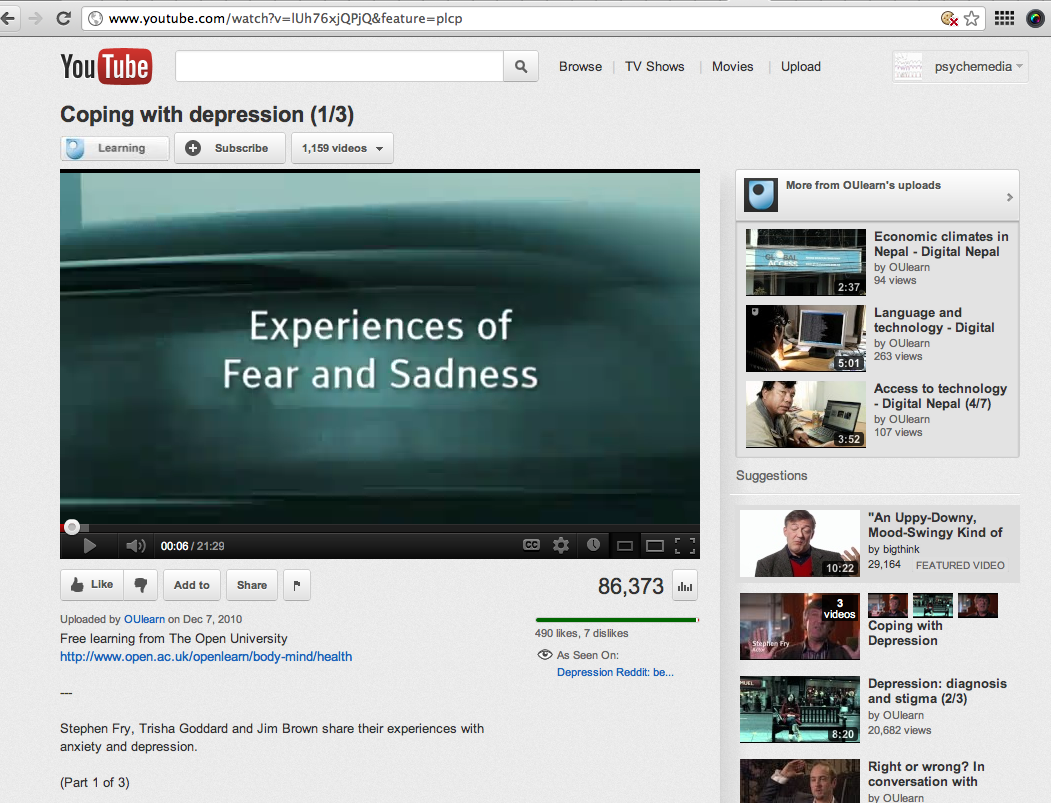Toggle closed captions on the player
The height and width of the screenshot is (803, 1051).
pyautogui.click(x=532, y=545)
